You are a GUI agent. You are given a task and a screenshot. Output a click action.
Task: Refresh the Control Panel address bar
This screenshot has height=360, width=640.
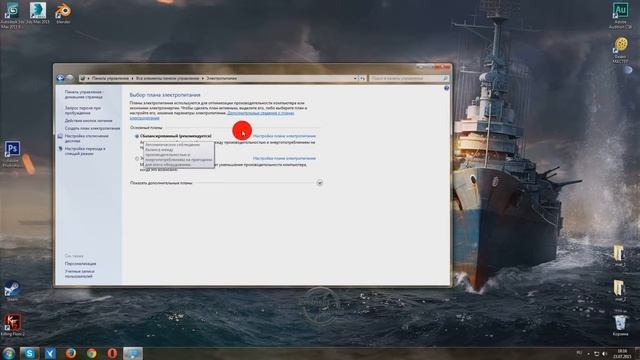coord(362,78)
